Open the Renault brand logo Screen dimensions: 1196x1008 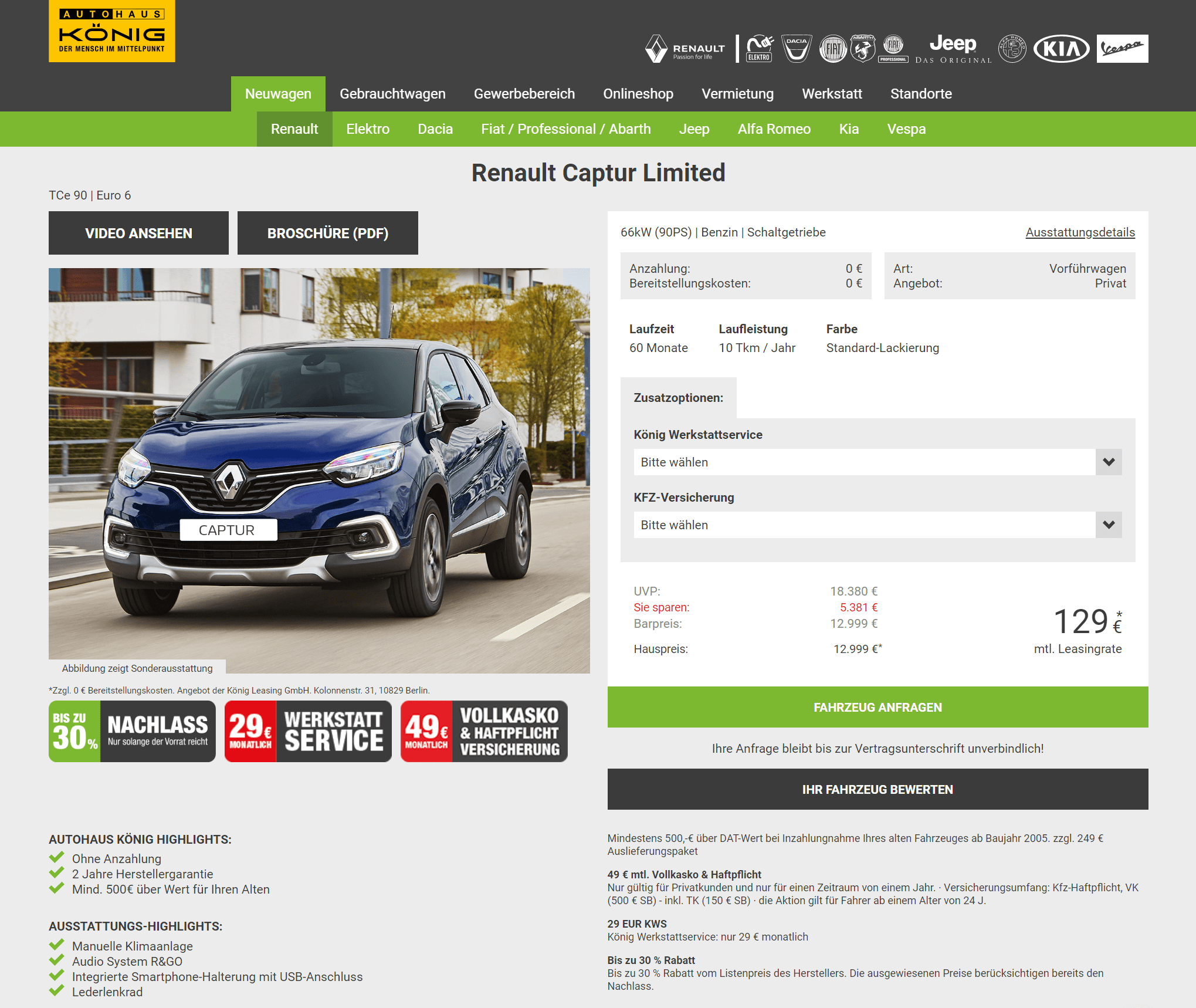[x=685, y=49]
